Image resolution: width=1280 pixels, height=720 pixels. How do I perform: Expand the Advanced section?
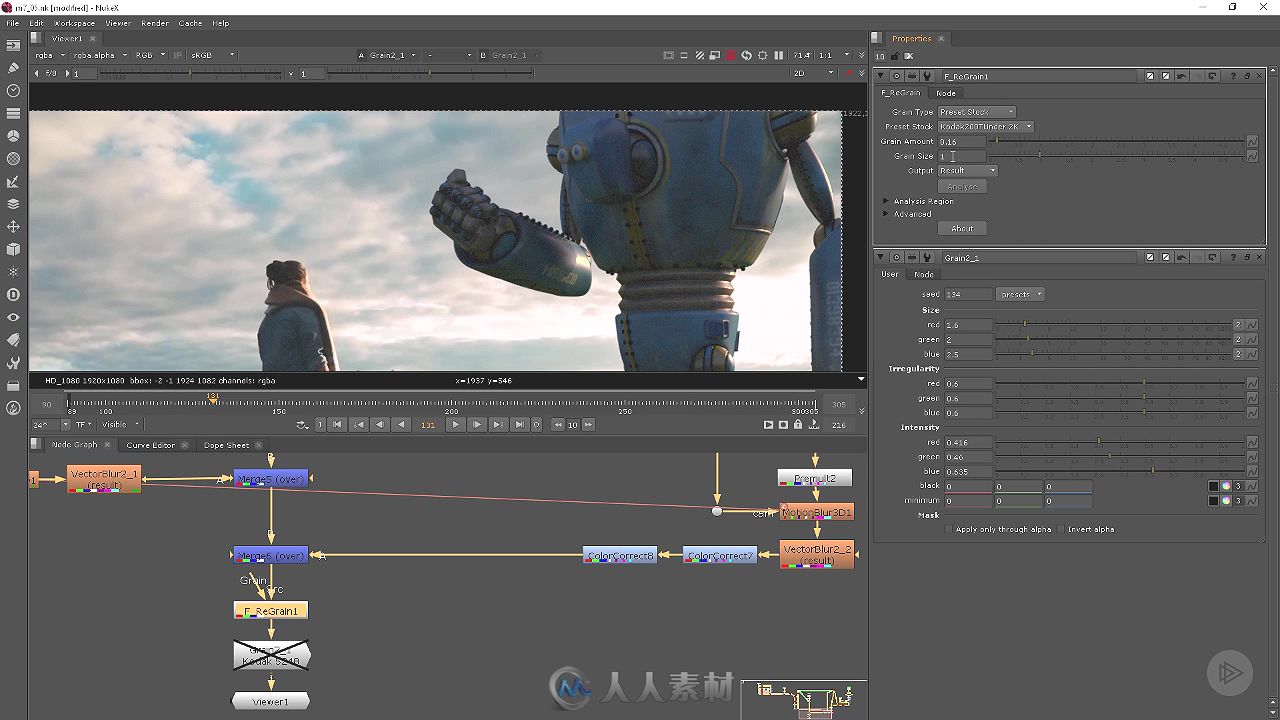(x=886, y=214)
